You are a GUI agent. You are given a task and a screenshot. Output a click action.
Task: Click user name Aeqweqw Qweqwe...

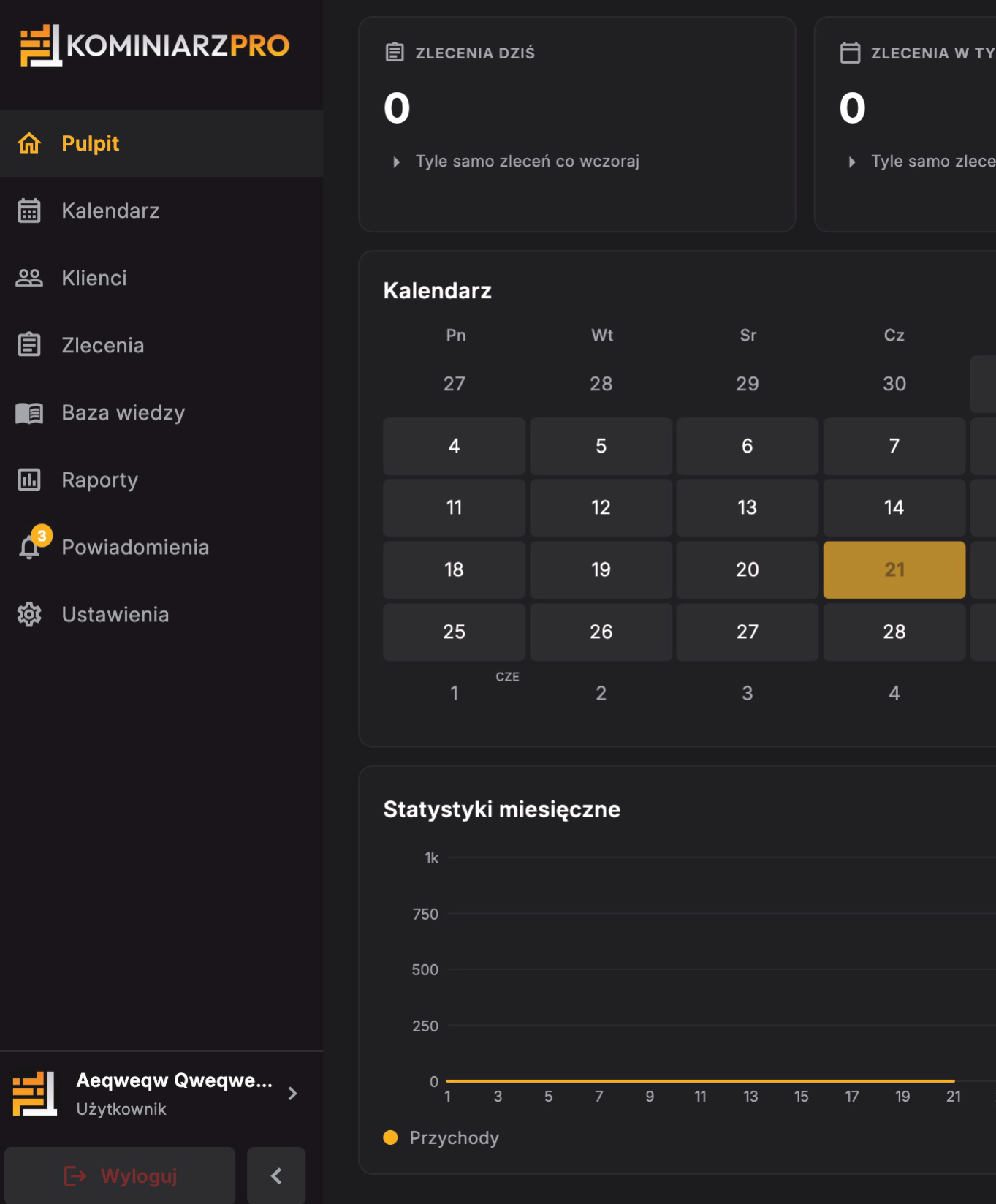click(x=174, y=1080)
